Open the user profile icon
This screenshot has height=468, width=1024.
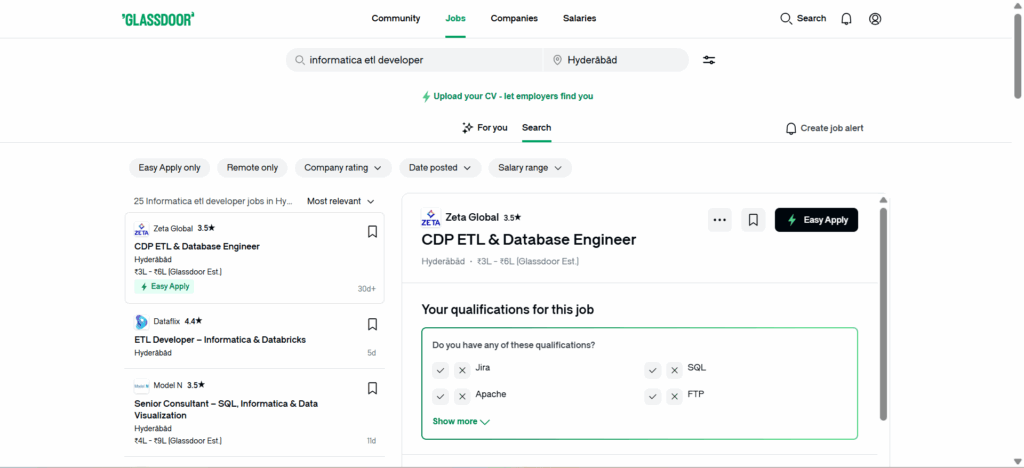click(x=875, y=19)
